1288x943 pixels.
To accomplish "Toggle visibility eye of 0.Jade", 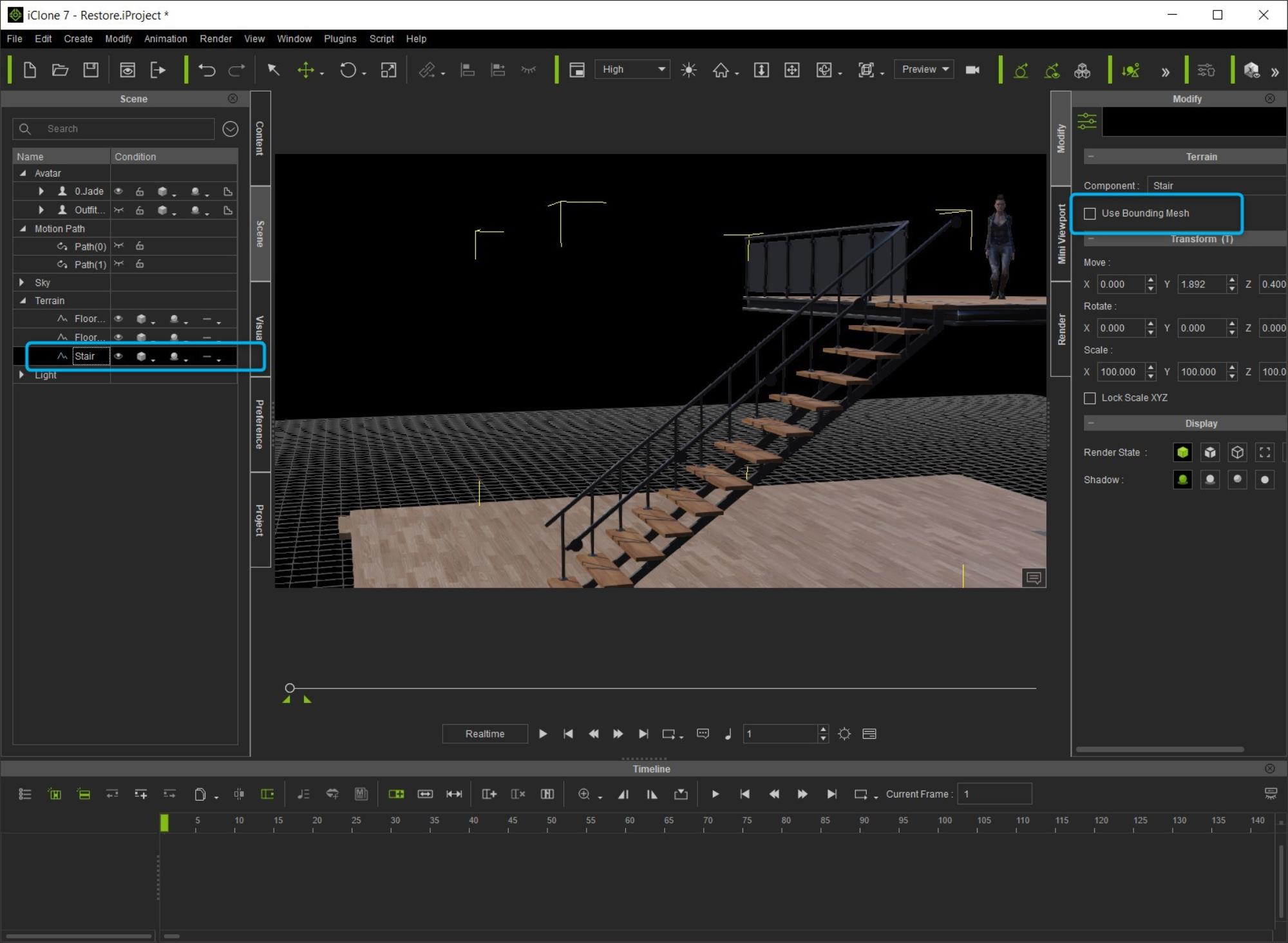I will click(x=118, y=191).
